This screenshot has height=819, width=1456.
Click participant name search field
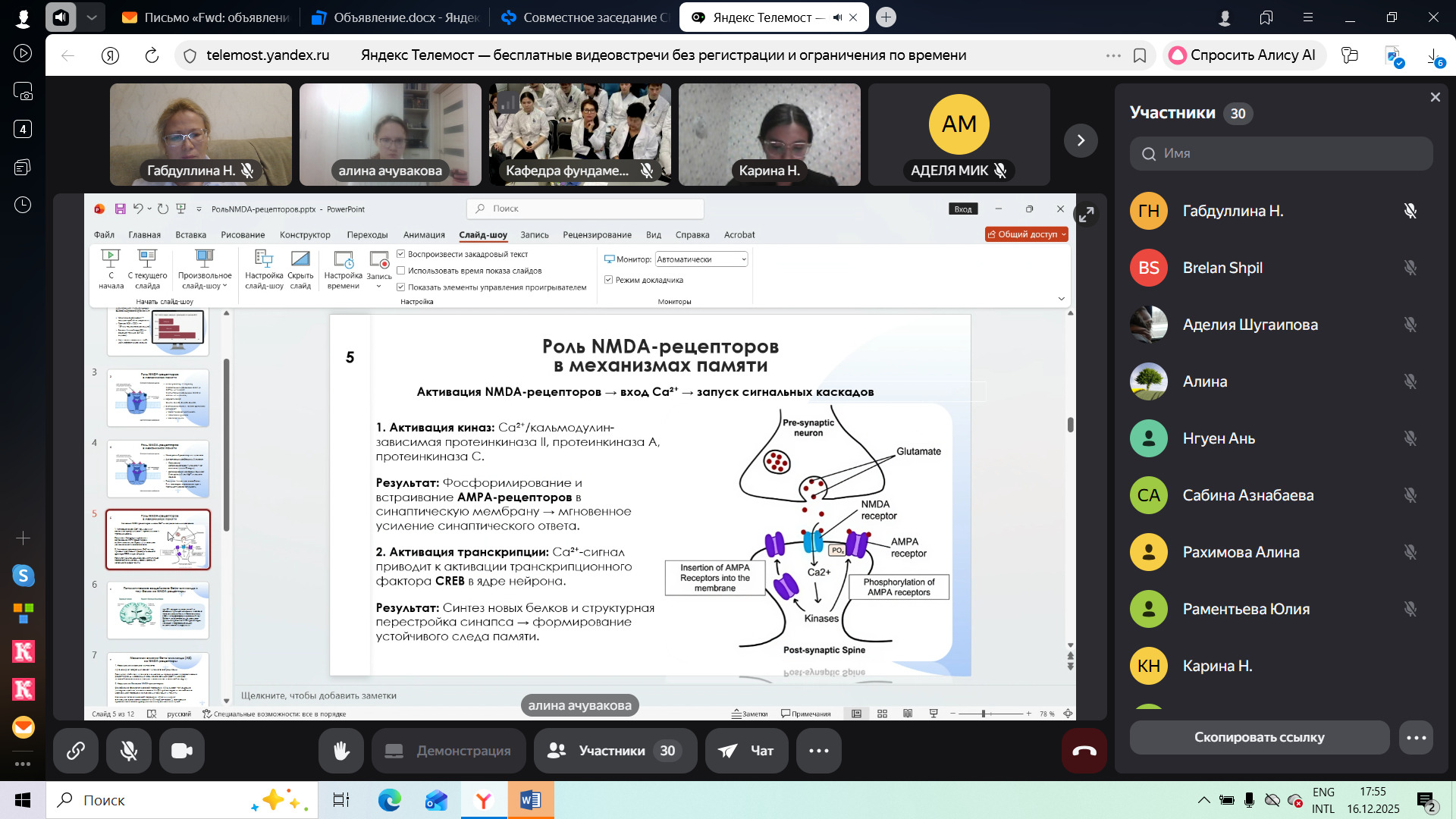[1282, 153]
